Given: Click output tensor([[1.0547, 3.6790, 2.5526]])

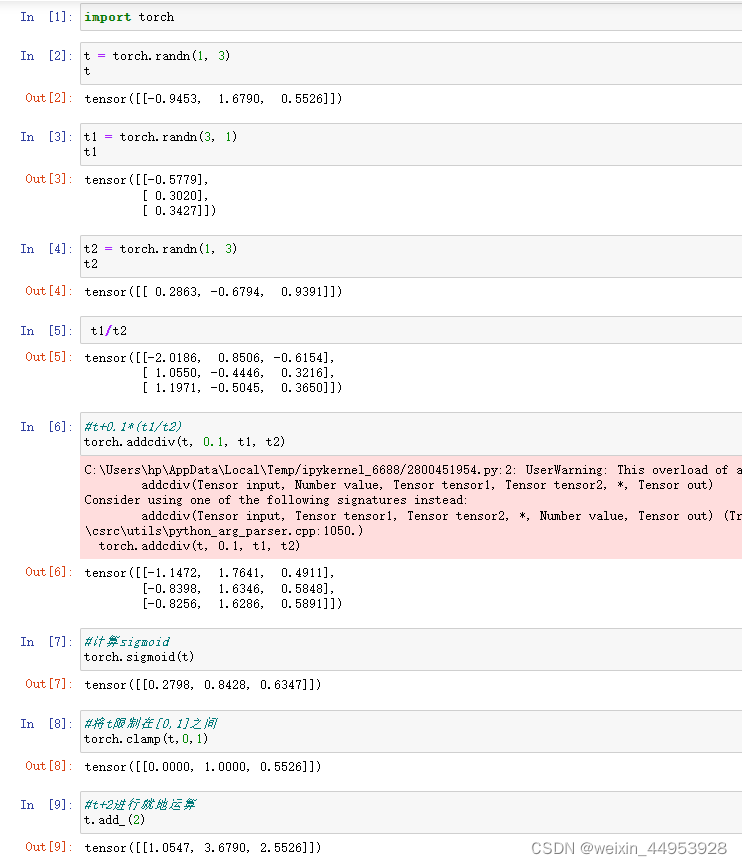Looking at the screenshot, I should click(203, 848).
